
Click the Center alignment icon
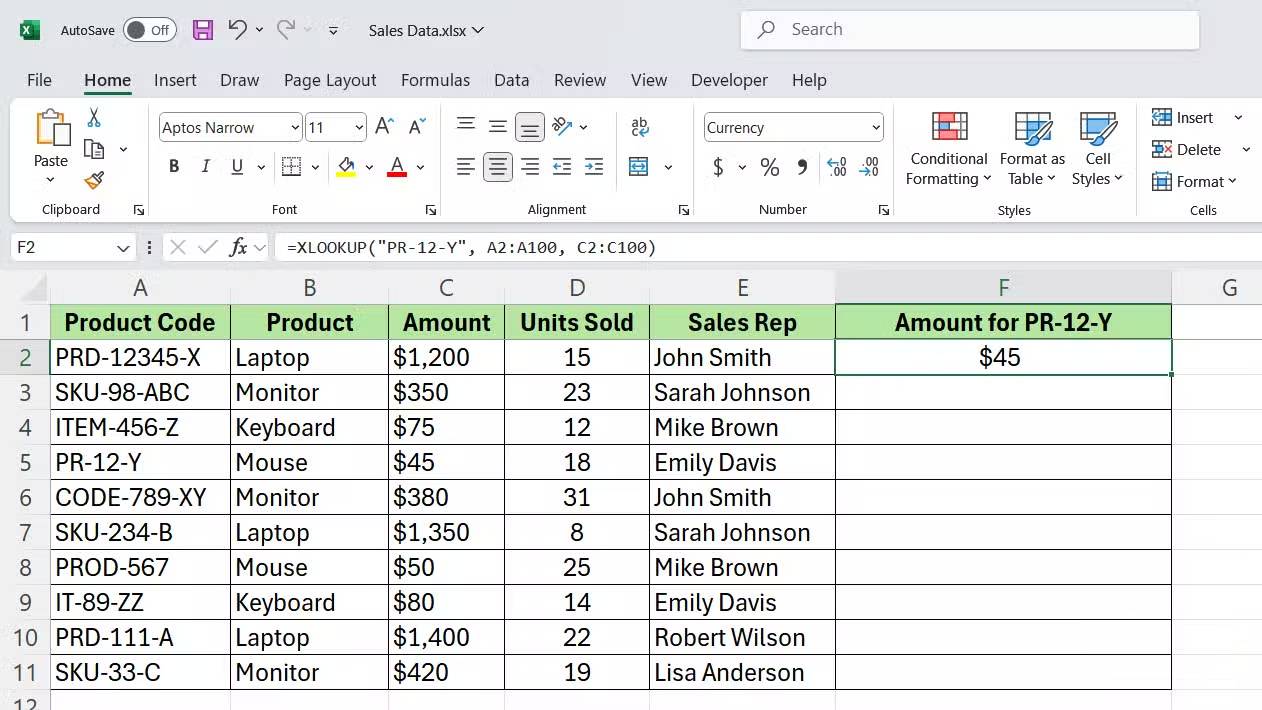point(498,166)
